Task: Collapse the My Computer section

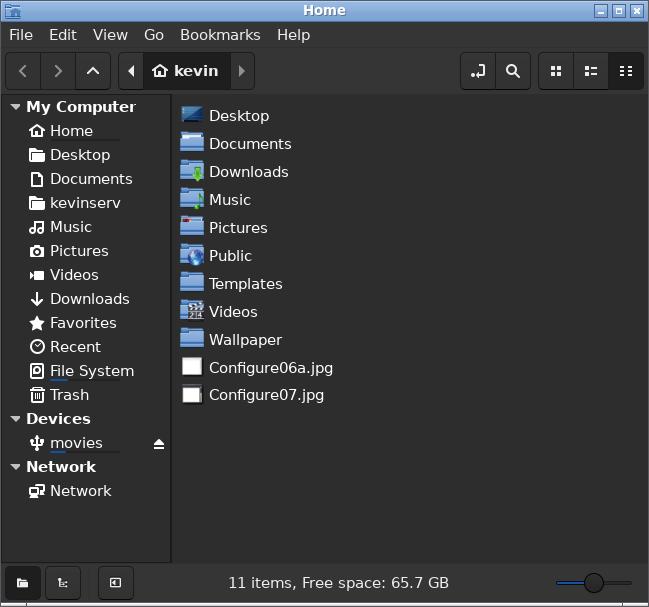Action: pos(15,107)
